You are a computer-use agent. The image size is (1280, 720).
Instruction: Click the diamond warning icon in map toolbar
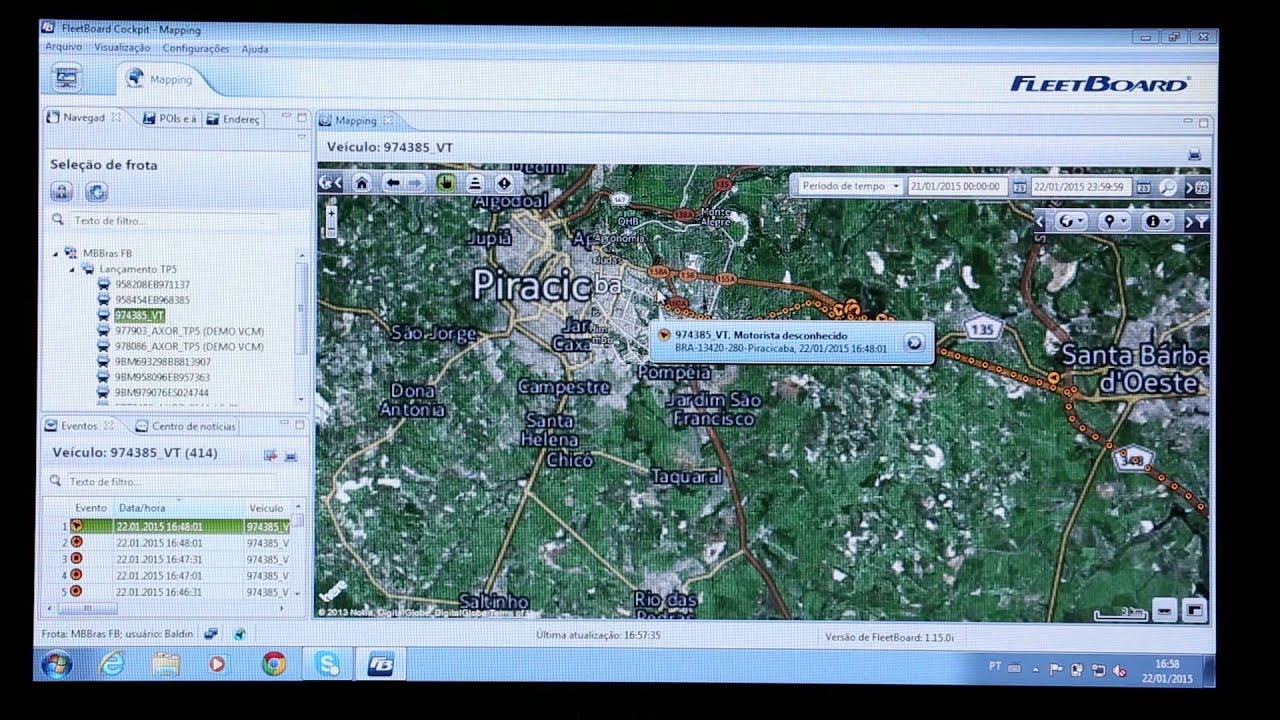tap(504, 183)
